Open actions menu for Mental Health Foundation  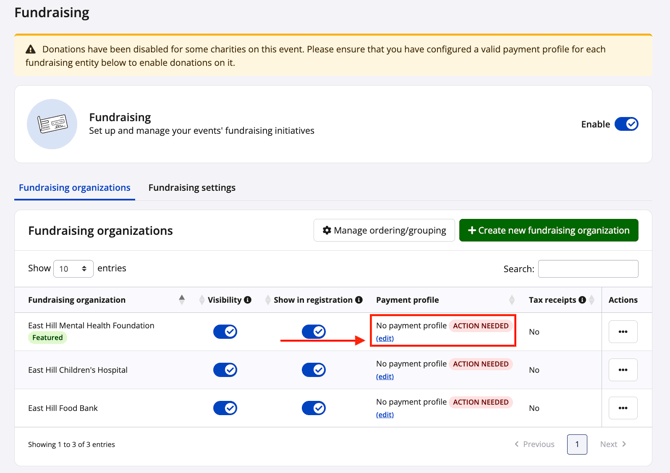click(622, 332)
